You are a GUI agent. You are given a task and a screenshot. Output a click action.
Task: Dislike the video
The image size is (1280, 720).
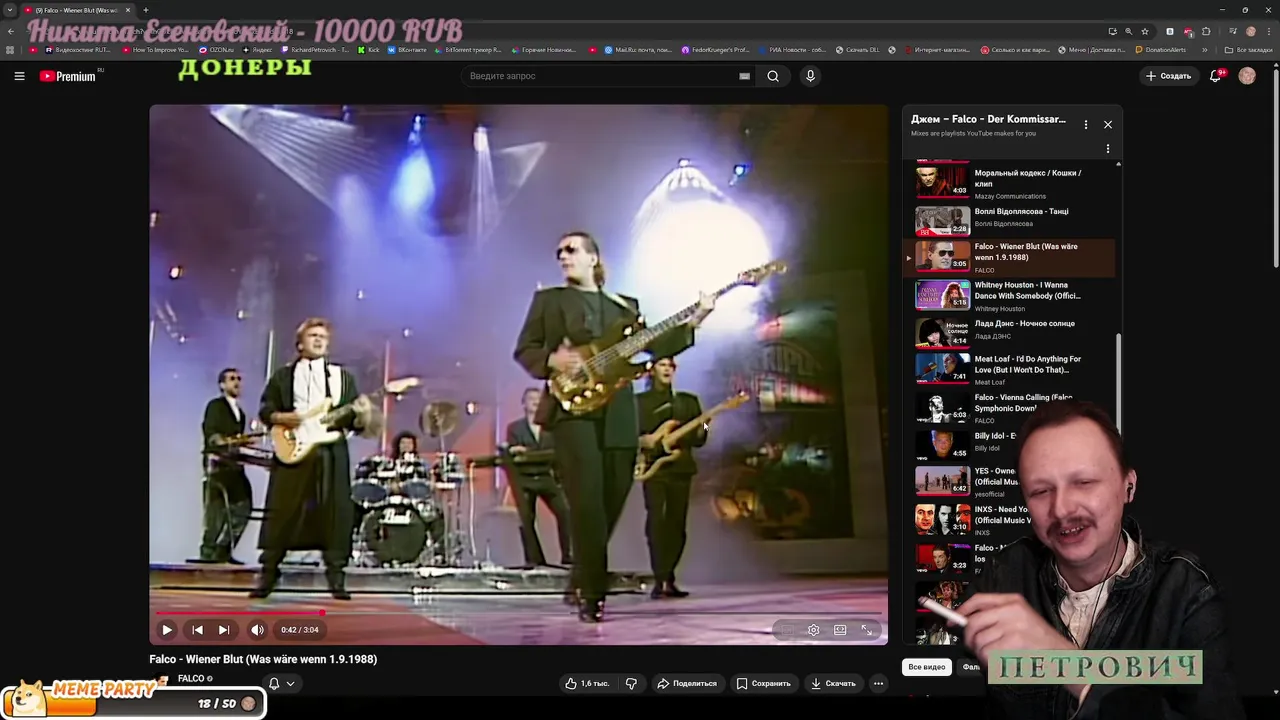tap(631, 684)
